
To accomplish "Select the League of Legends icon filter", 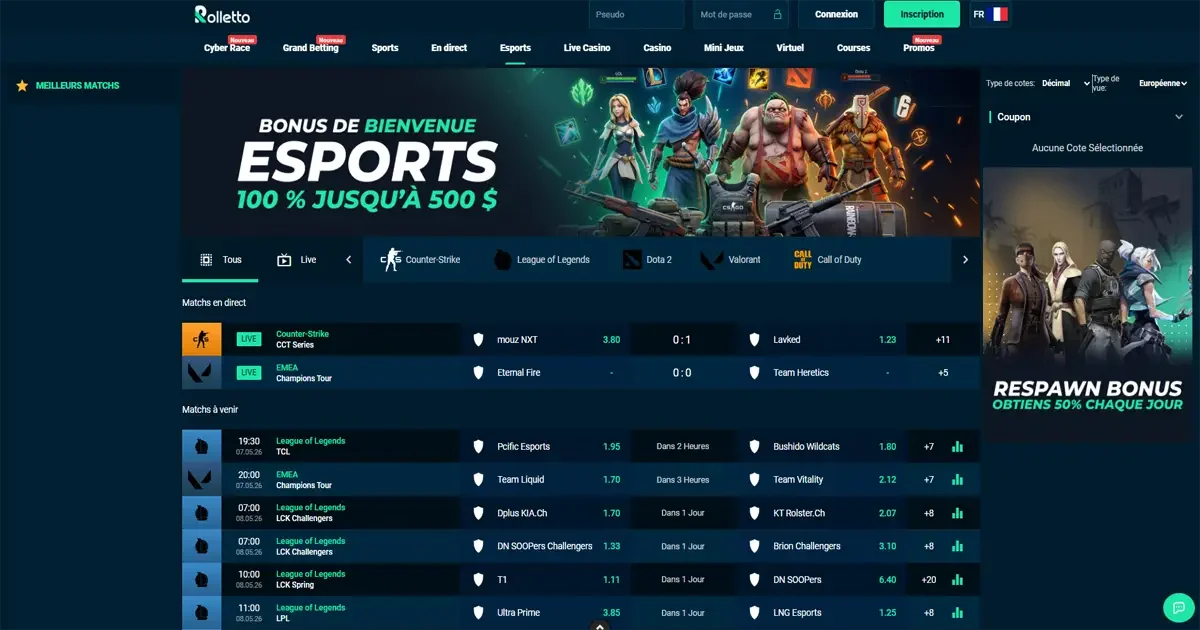I will tap(503, 260).
